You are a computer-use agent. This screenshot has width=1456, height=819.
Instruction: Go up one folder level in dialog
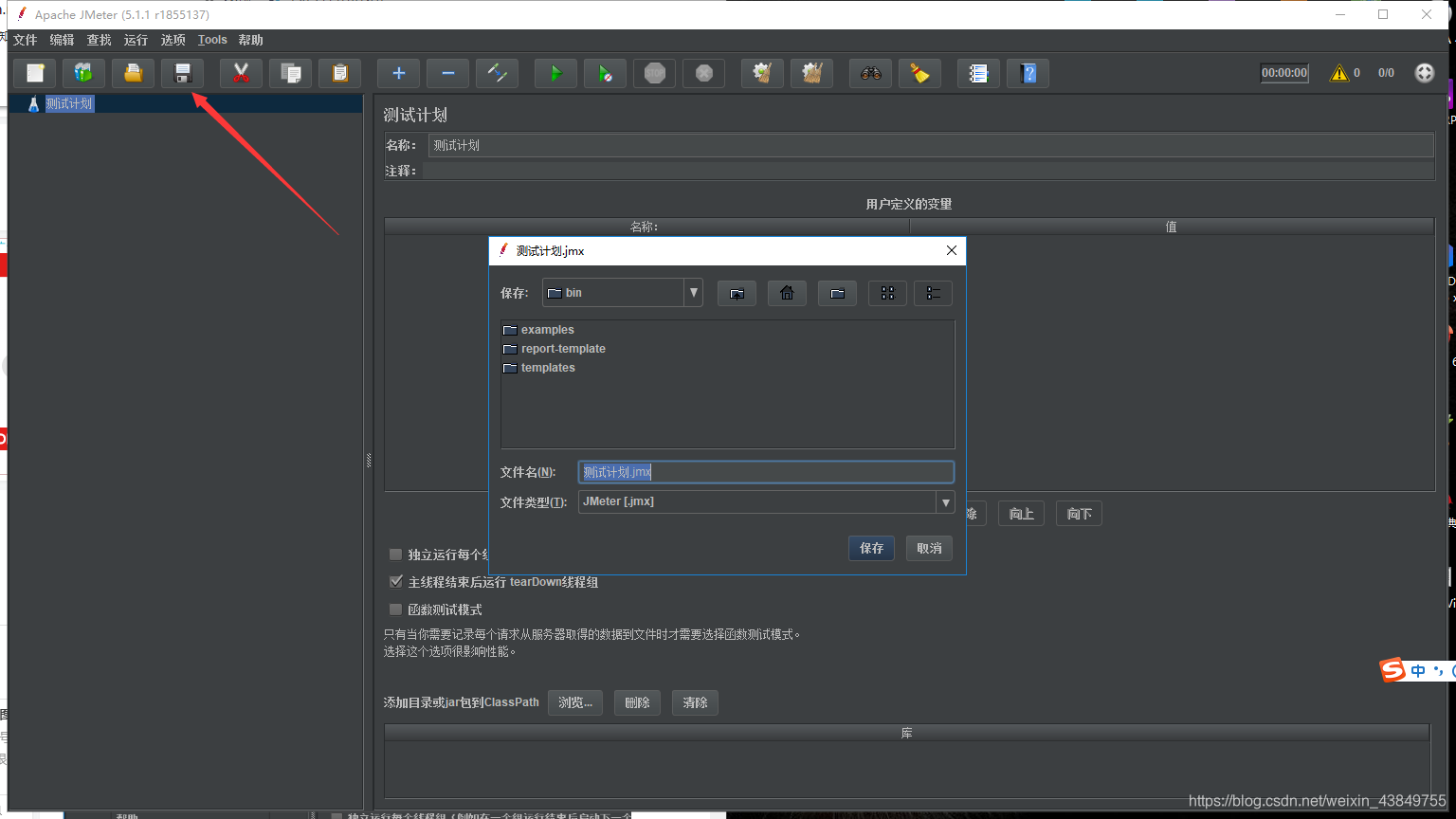pyautogui.click(x=737, y=293)
